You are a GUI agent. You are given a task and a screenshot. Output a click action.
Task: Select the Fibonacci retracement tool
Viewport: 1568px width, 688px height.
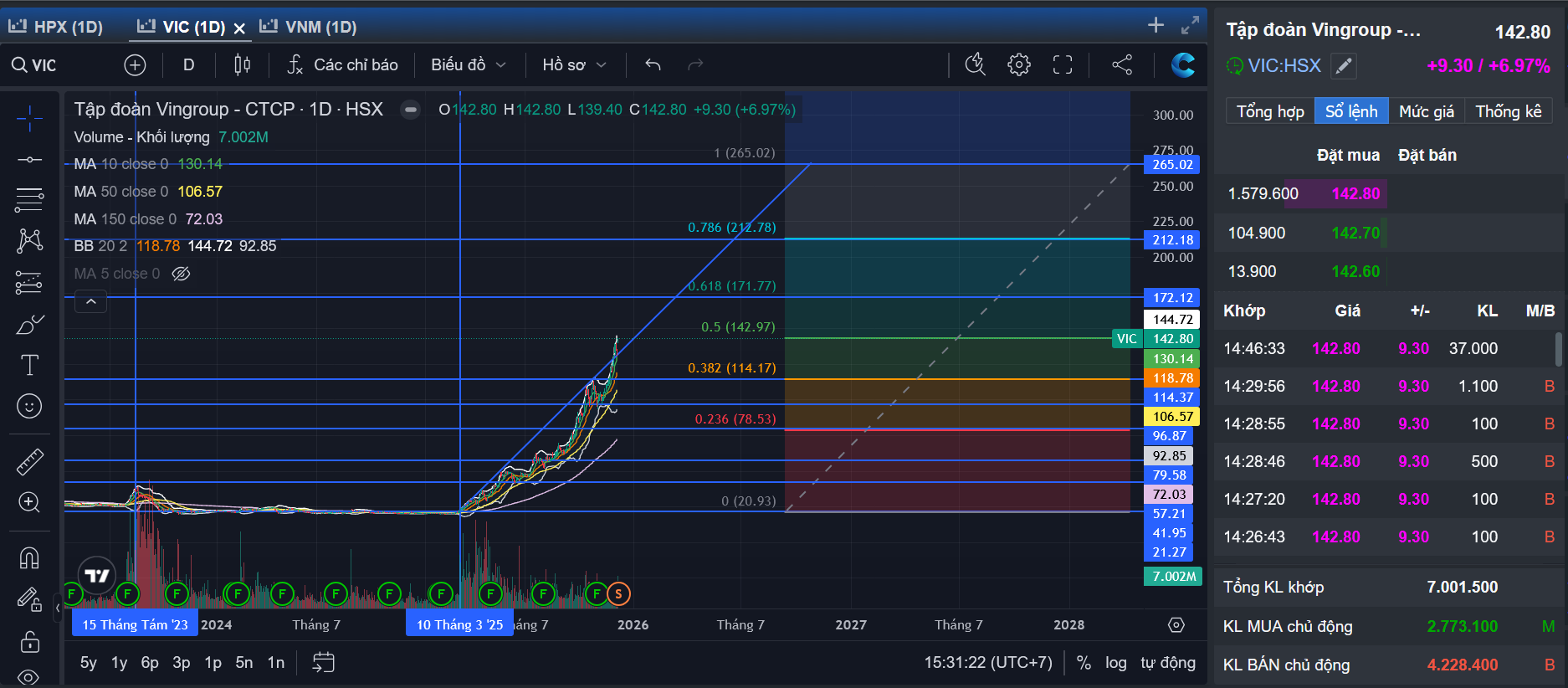point(29,200)
